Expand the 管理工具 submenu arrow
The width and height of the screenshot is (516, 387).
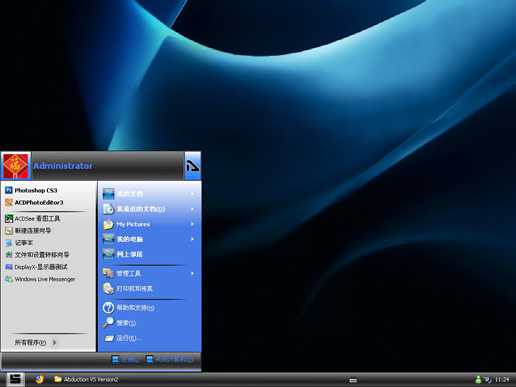pos(192,273)
